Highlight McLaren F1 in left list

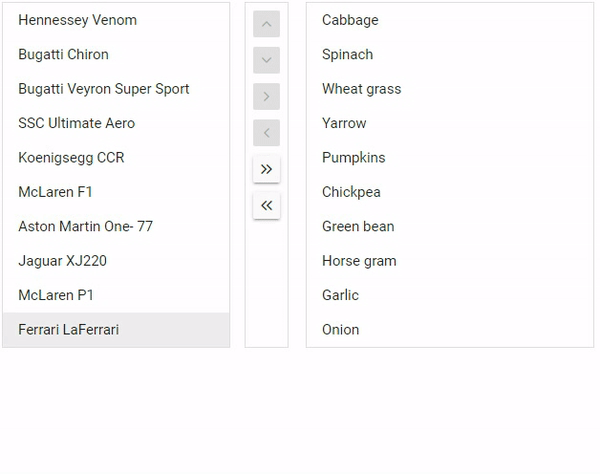[x=55, y=192]
